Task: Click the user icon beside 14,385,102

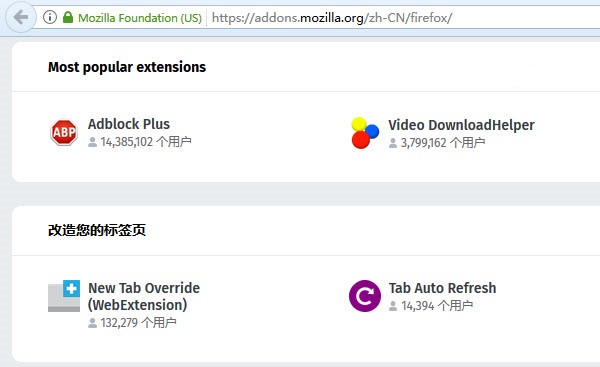Action: 92,142
